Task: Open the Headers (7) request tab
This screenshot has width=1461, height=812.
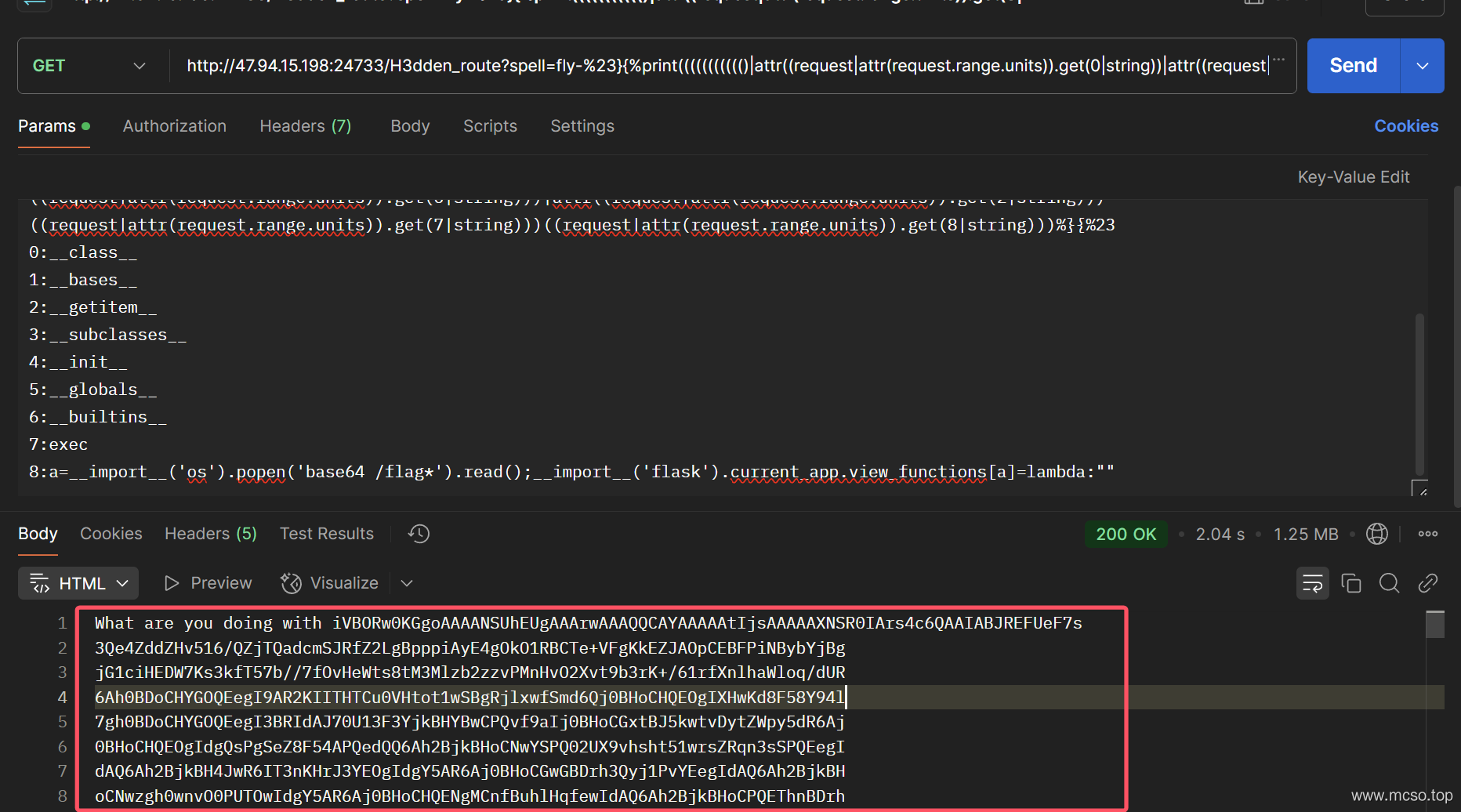Action: (x=306, y=126)
